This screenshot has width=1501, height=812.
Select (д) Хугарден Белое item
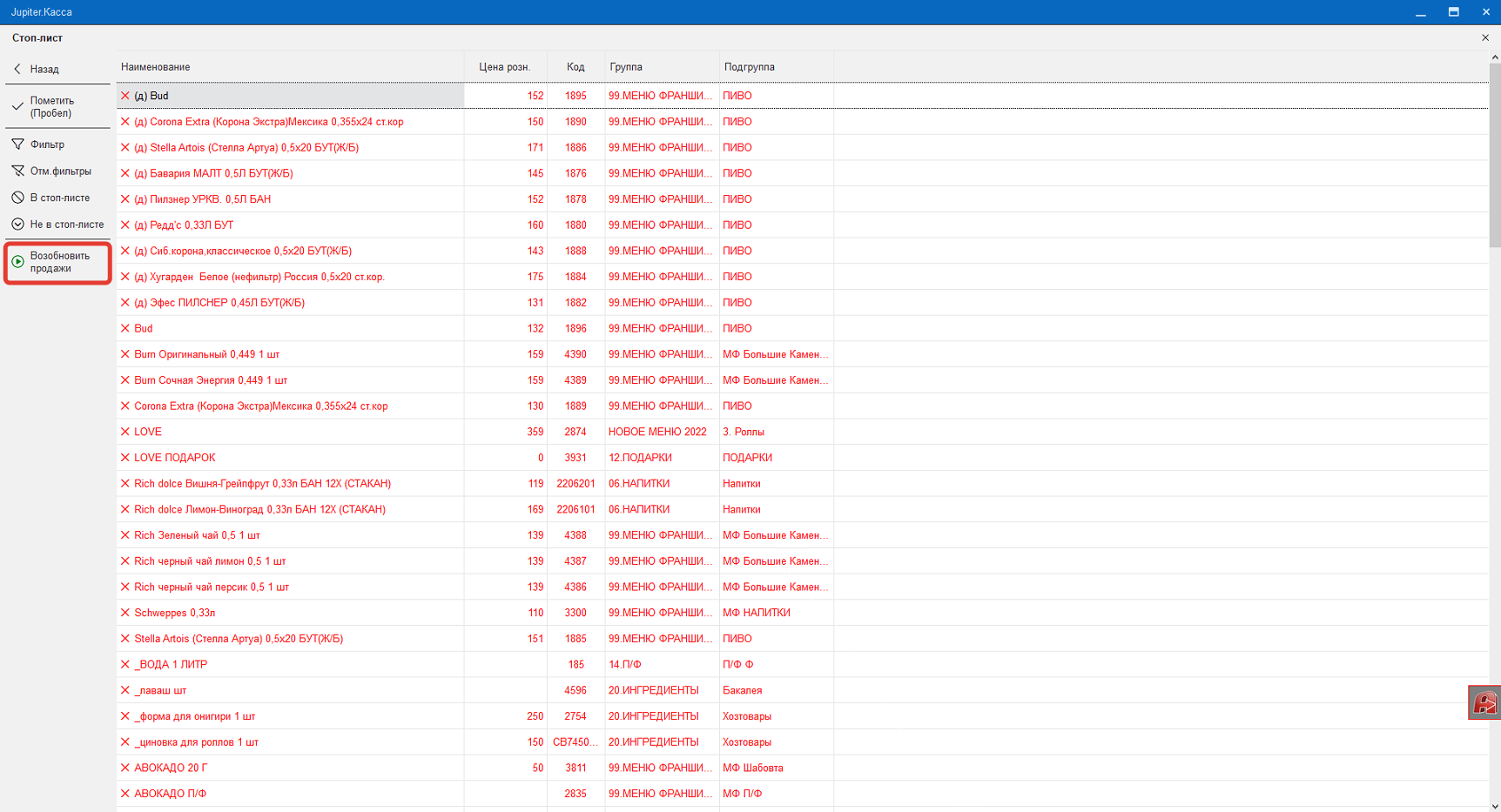[259, 277]
